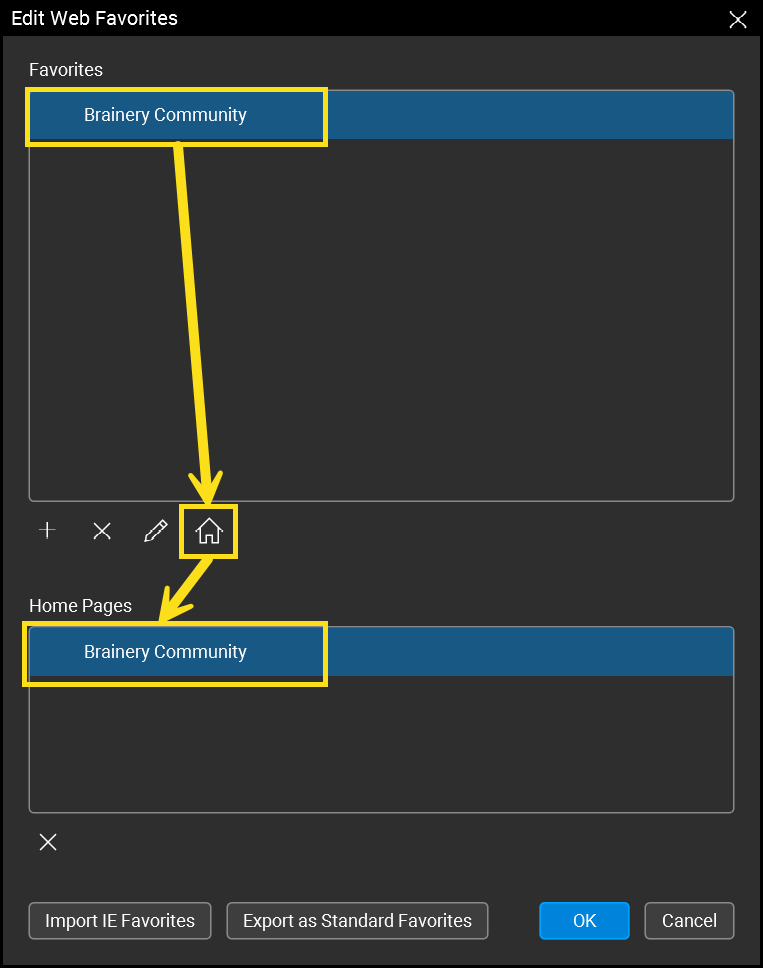Set favorite as home page via house icon
The height and width of the screenshot is (968, 763).
(209, 531)
